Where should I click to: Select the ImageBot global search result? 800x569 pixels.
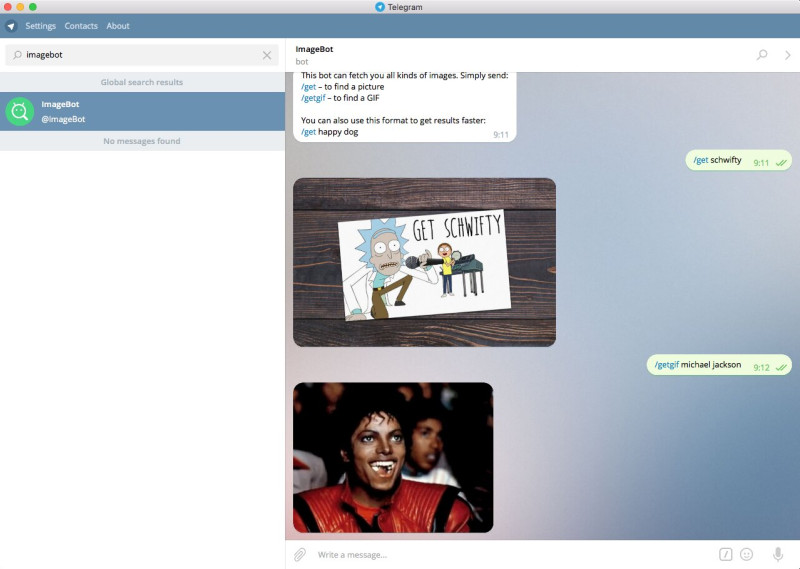coord(142,111)
